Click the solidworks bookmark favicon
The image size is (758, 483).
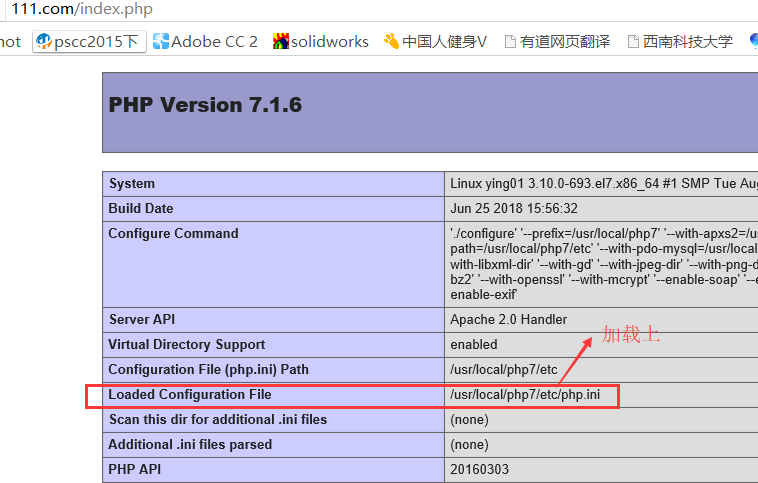click(x=280, y=42)
